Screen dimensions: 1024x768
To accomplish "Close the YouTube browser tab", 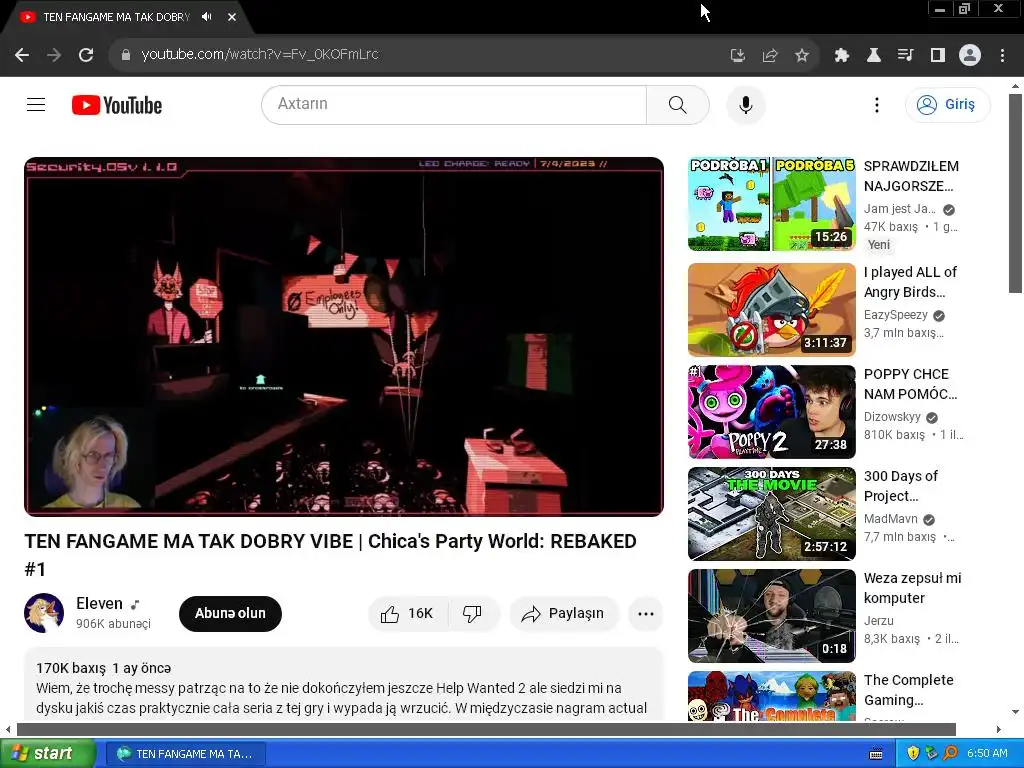I will (x=232, y=17).
